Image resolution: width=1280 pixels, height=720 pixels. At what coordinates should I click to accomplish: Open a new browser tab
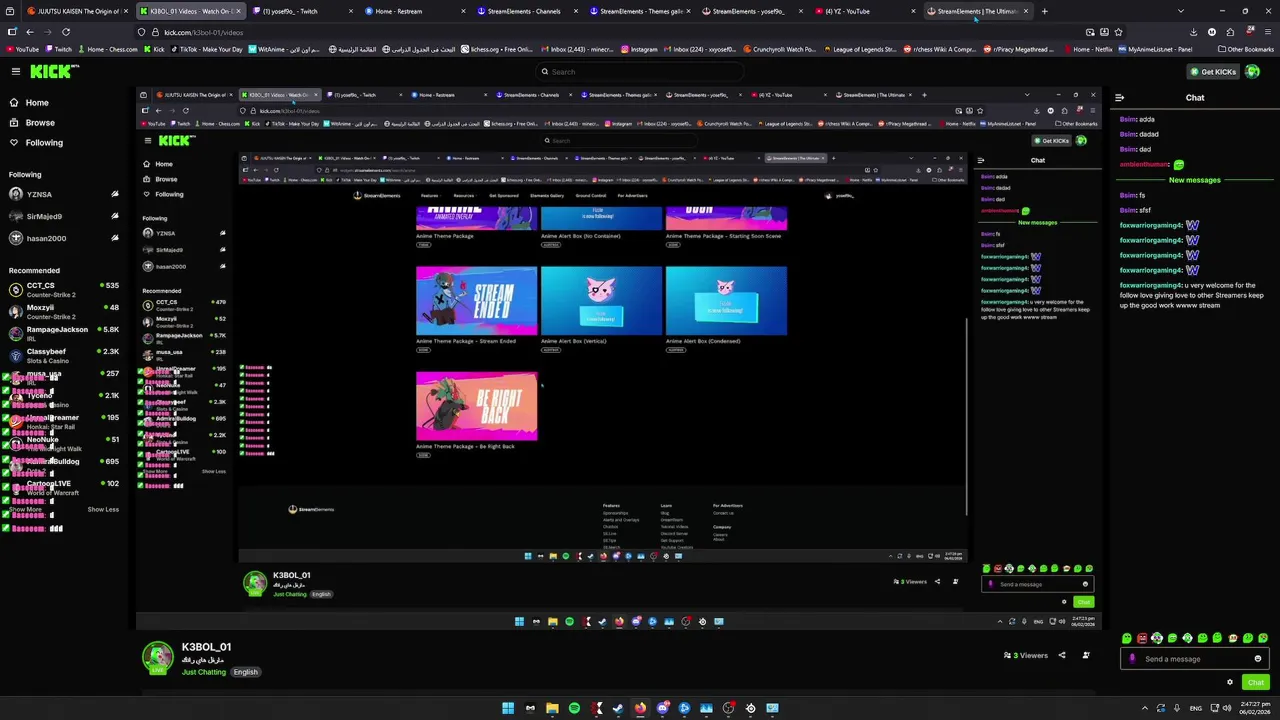[x=1044, y=11]
